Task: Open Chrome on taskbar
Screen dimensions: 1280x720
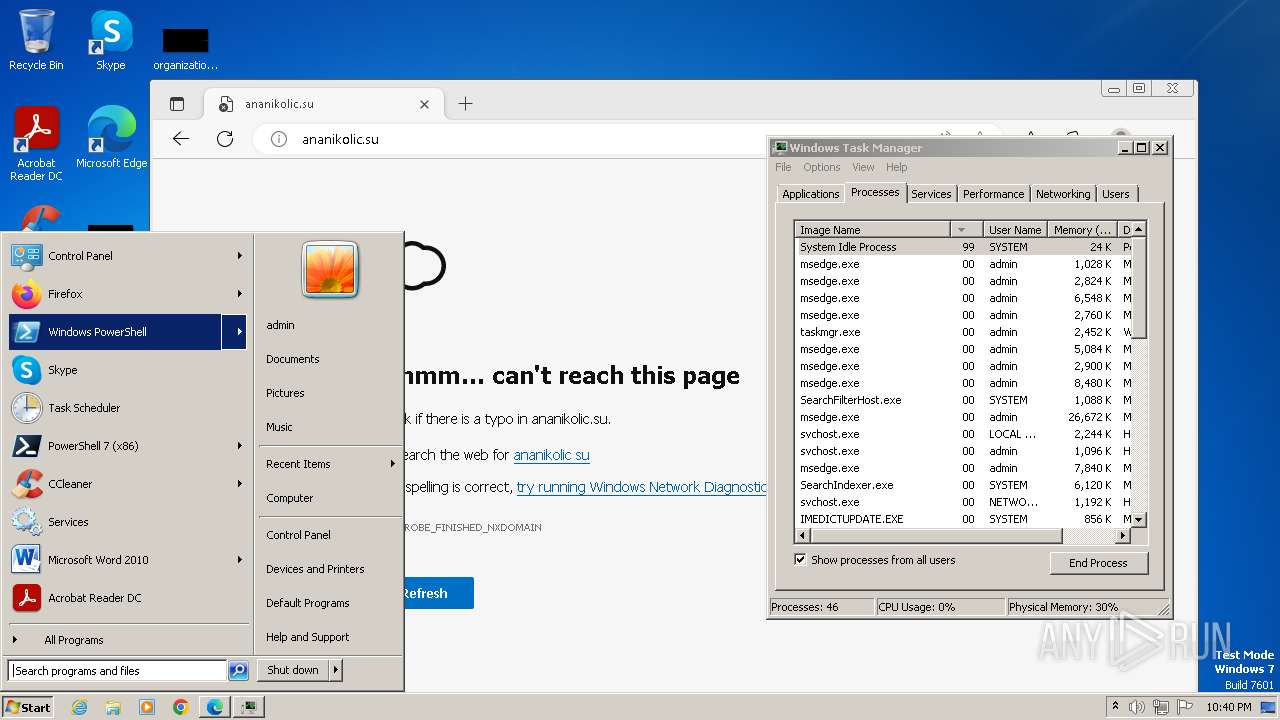Action: (x=181, y=707)
